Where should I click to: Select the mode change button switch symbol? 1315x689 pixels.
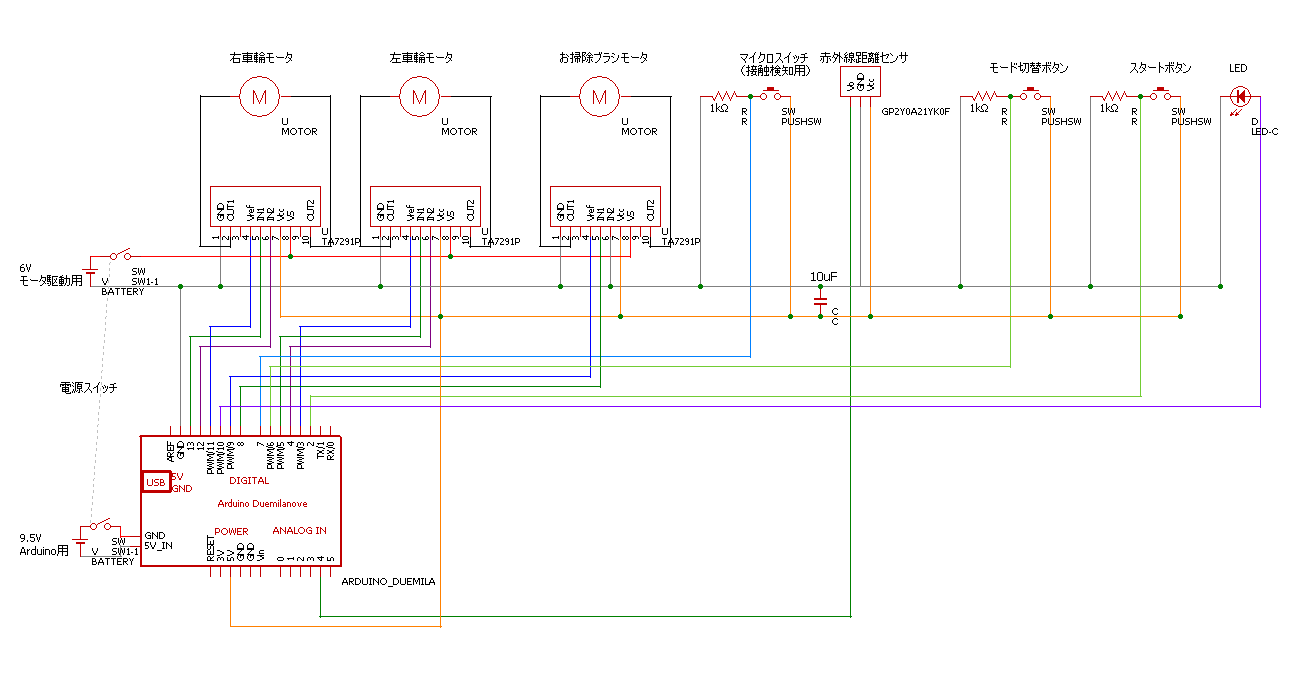tap(1031, 96)
